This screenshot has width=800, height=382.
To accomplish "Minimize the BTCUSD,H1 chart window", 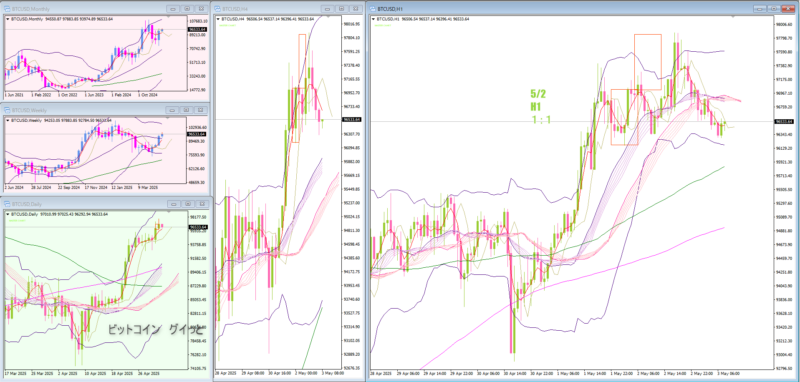I will click(760, 9).
